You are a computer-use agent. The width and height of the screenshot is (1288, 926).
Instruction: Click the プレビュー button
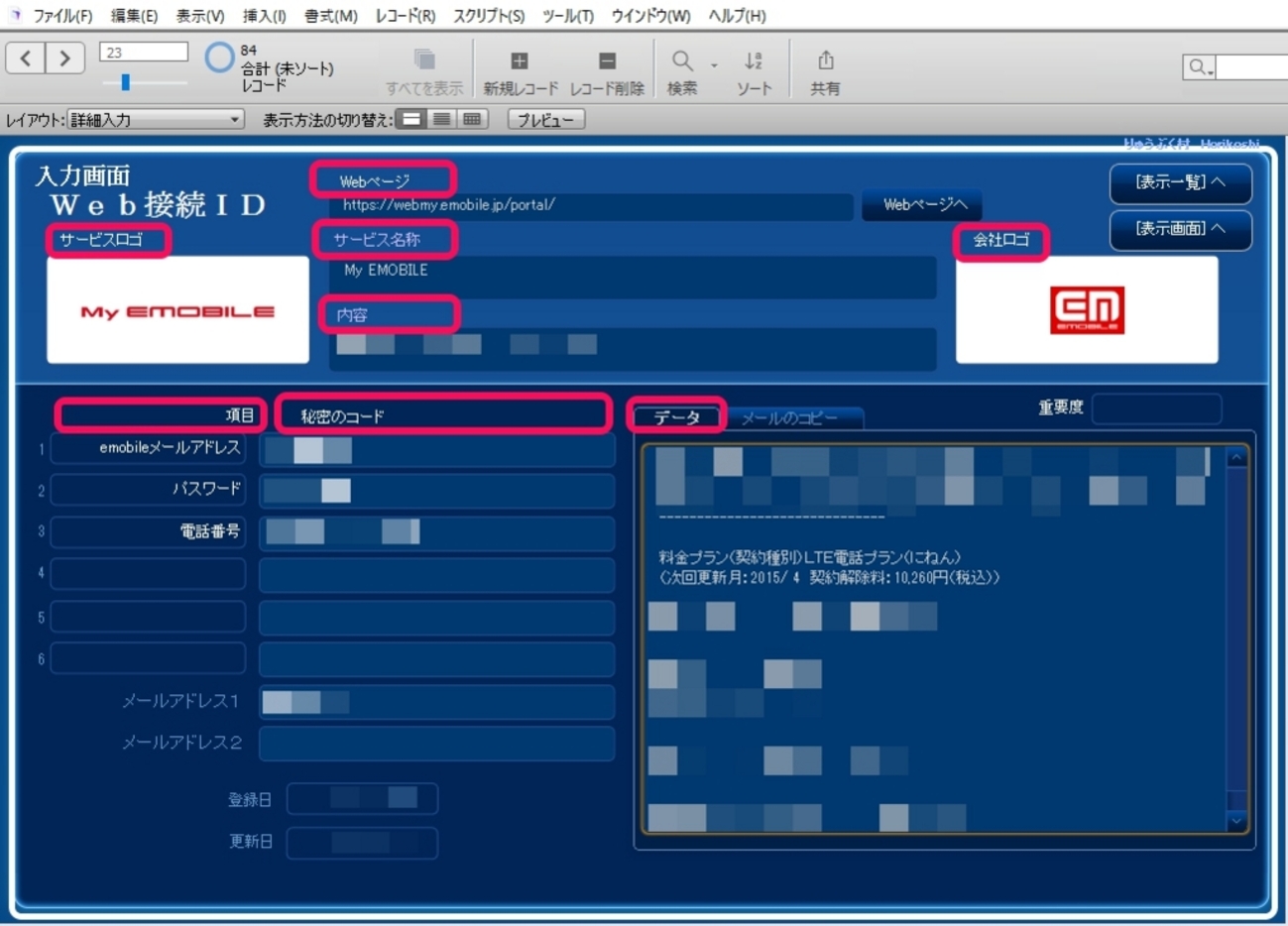coord(546,119)
